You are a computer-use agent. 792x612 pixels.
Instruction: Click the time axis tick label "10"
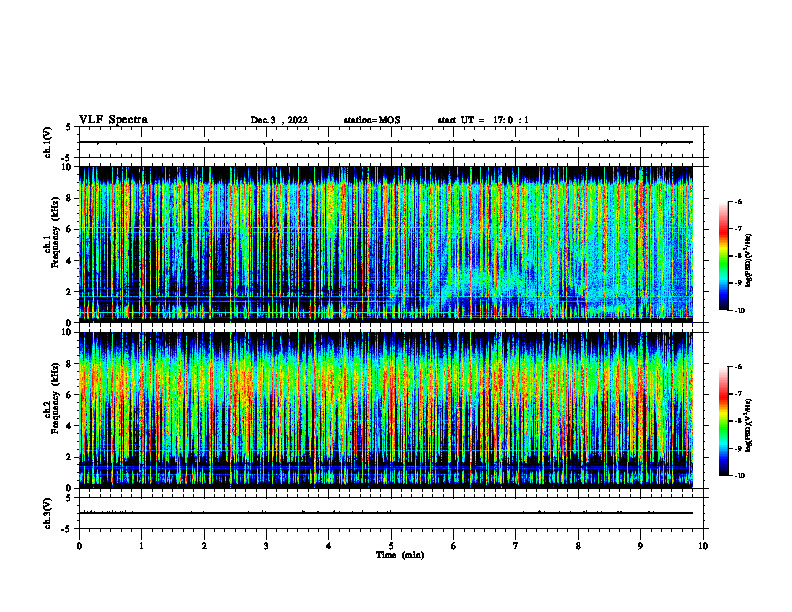703,546
